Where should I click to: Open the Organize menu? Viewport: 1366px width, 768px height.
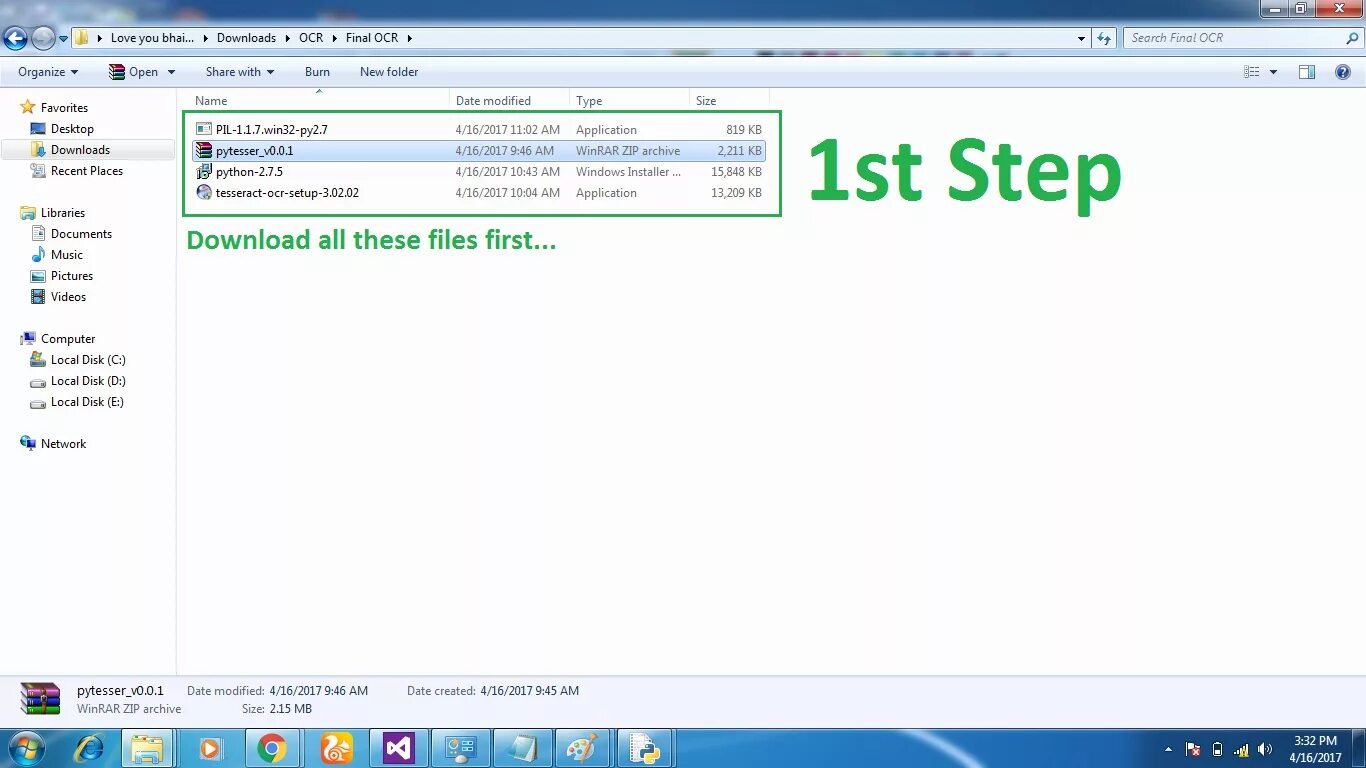(x=48, y=72)
